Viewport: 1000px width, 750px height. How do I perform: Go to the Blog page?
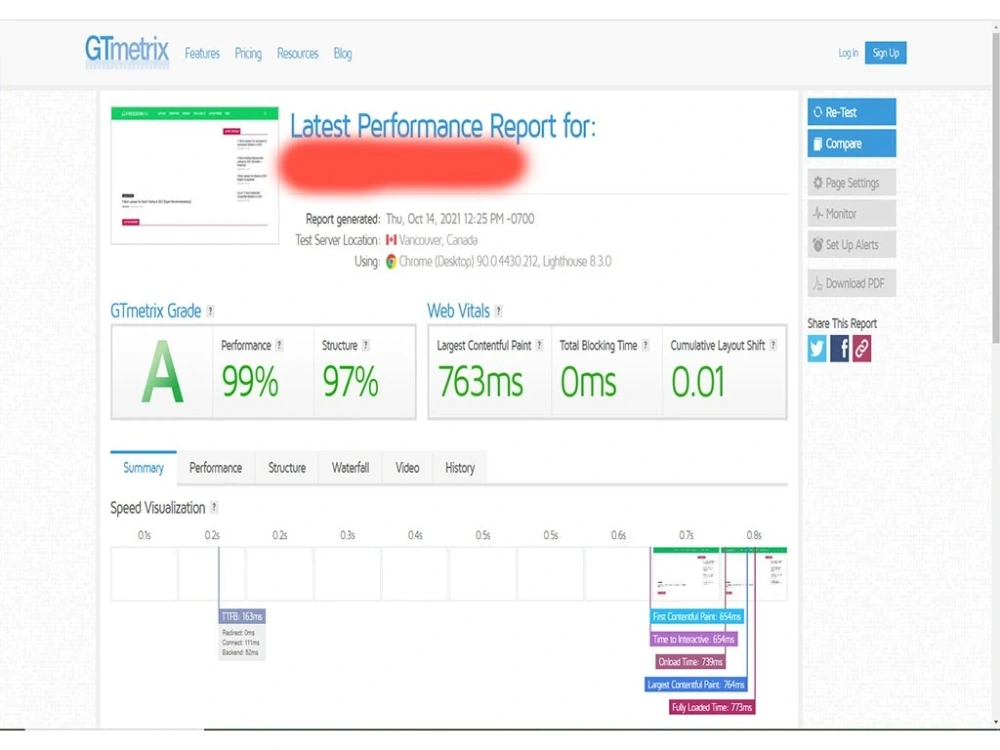342,54
